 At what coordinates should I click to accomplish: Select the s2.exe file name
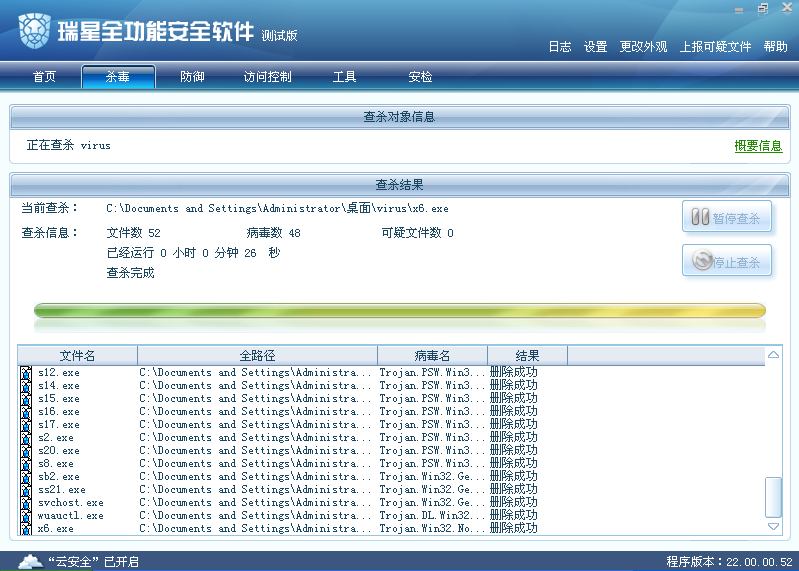coord(56,438)
